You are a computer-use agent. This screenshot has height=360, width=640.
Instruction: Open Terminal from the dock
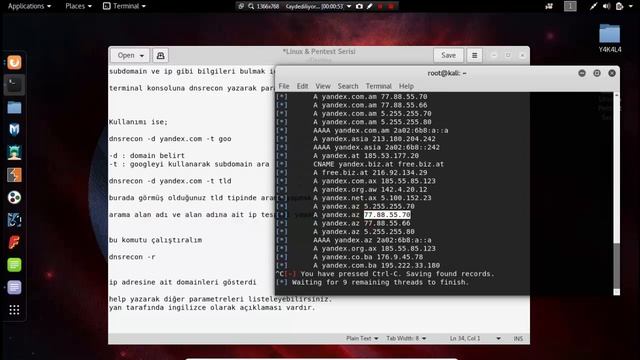[x=14, y=85]
